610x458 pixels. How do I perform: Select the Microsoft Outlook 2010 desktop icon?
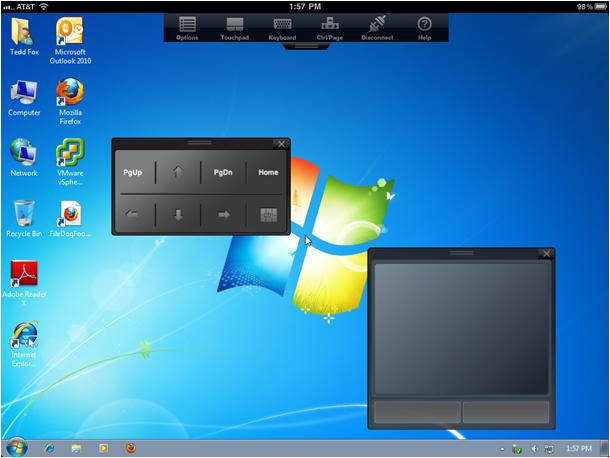click(70, 40)
